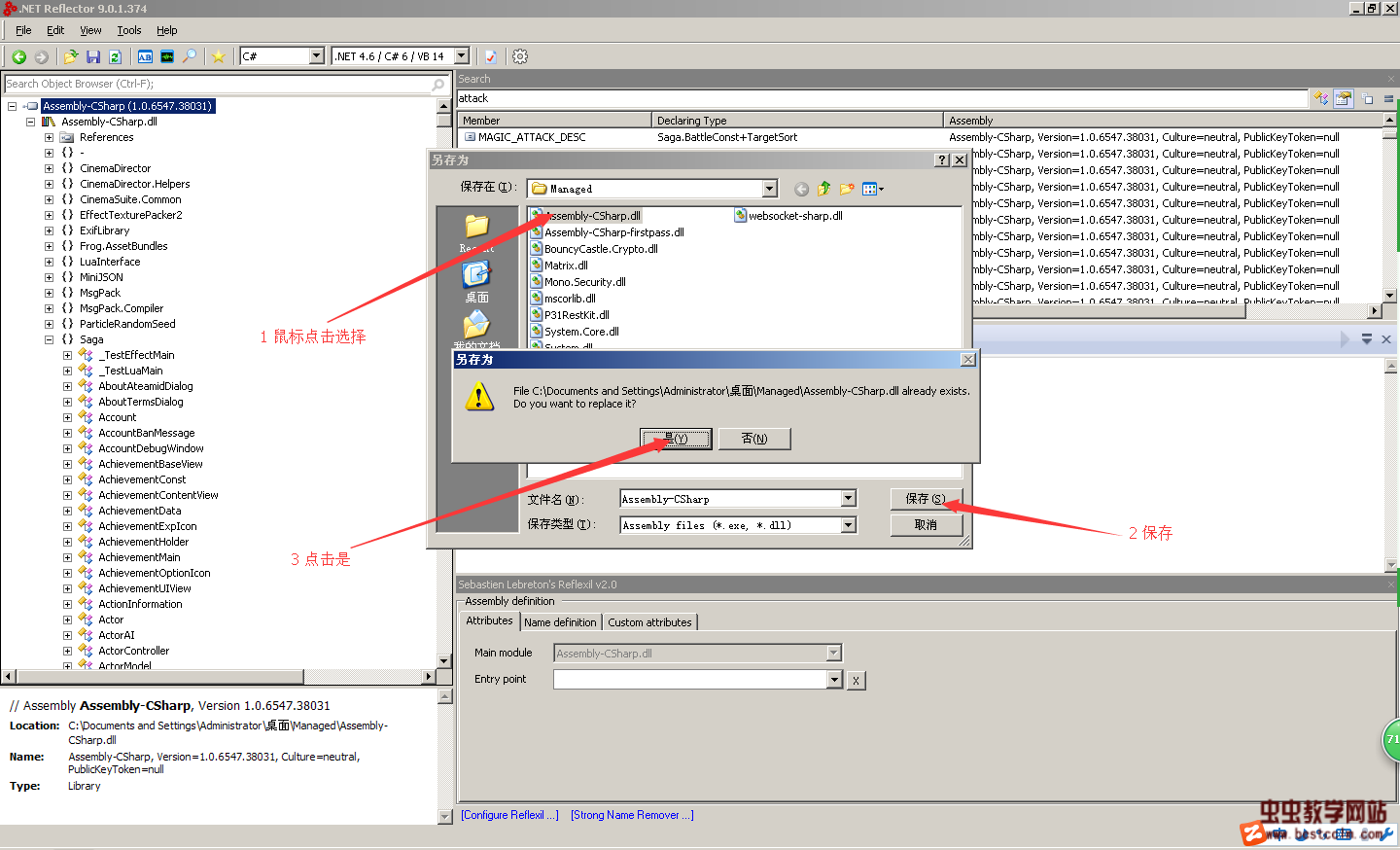The height and width of the screenshot is (850, 1400).
Task: Click the save dialog help question mark
Action: pos(941,160)
